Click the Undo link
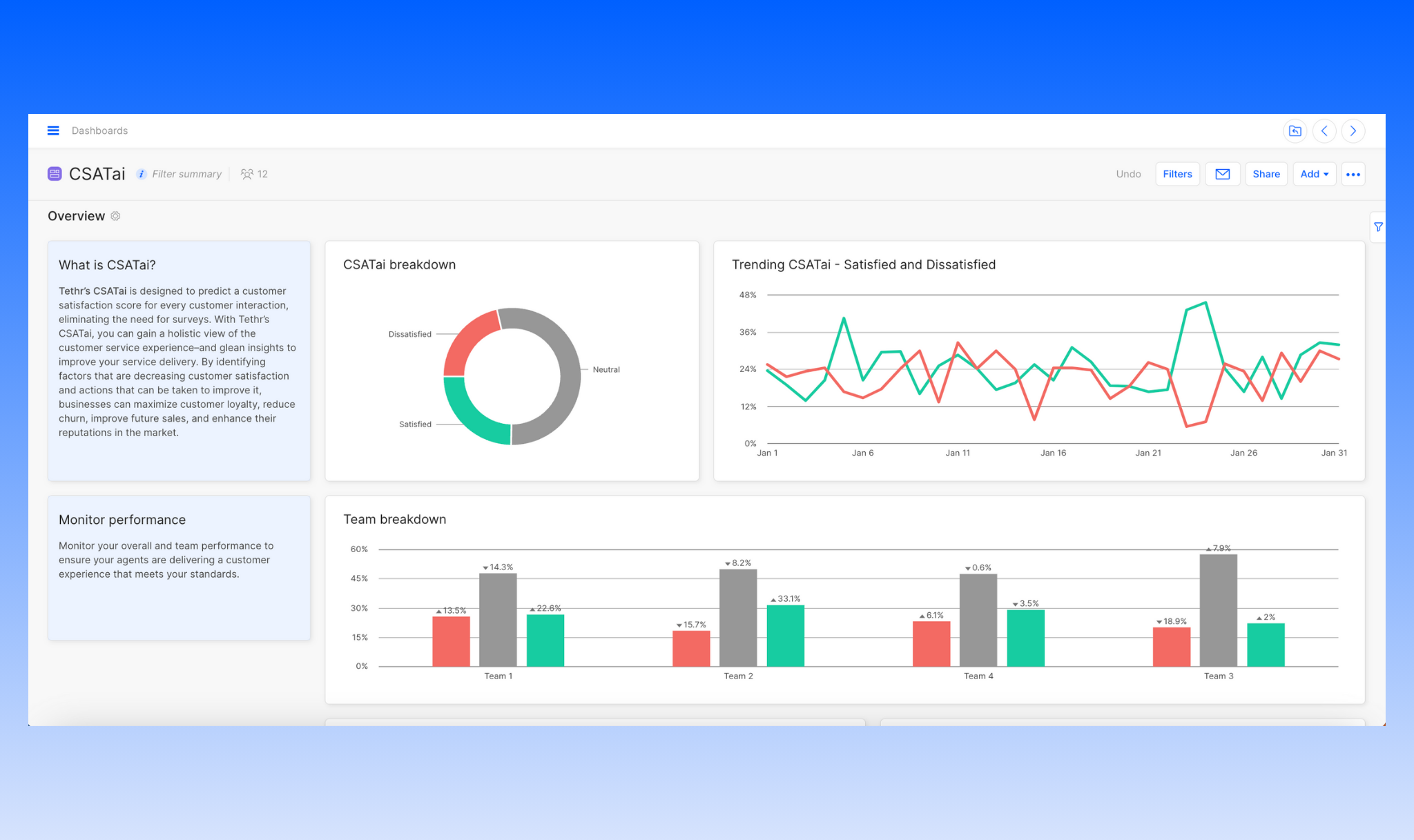The height and width of the screenshot is (840, 1414). [x=1128, y=174]
